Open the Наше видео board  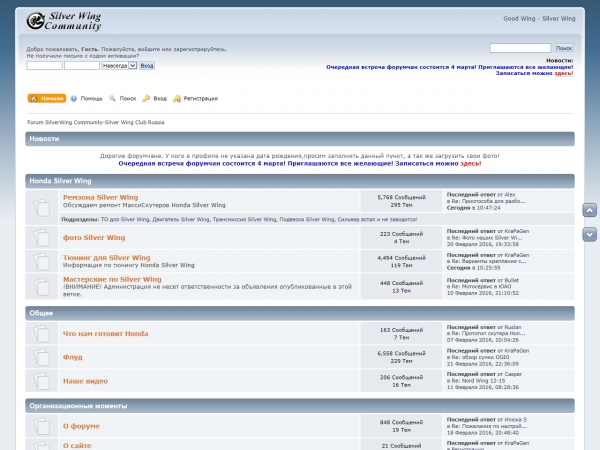click(x=85, y=381)
